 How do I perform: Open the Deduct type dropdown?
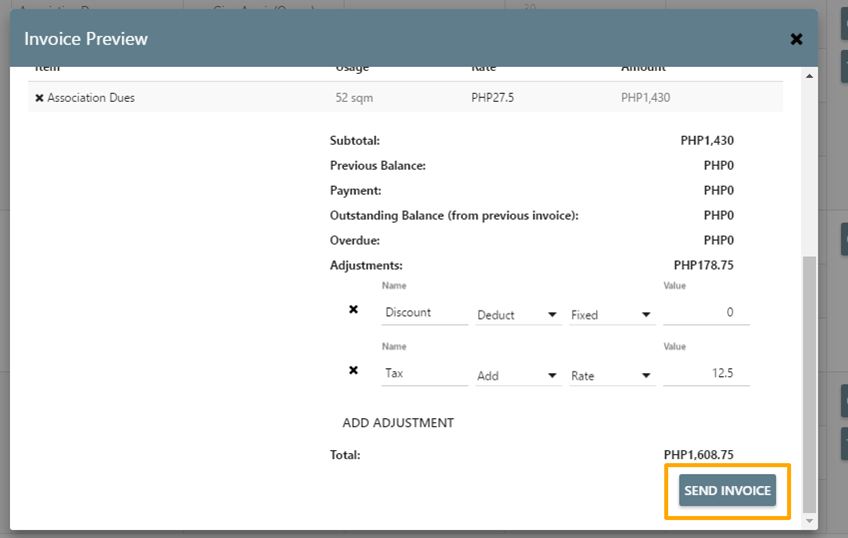518,315
